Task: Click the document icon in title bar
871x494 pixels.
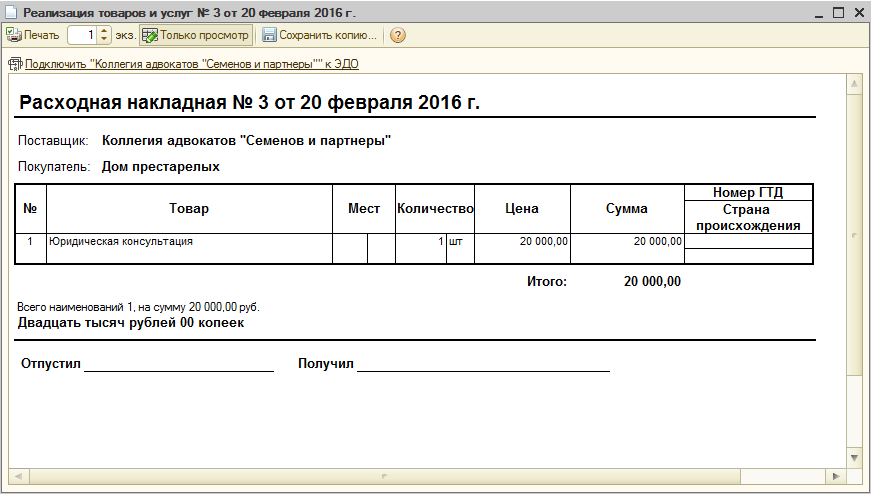Action: click(11, 12)
